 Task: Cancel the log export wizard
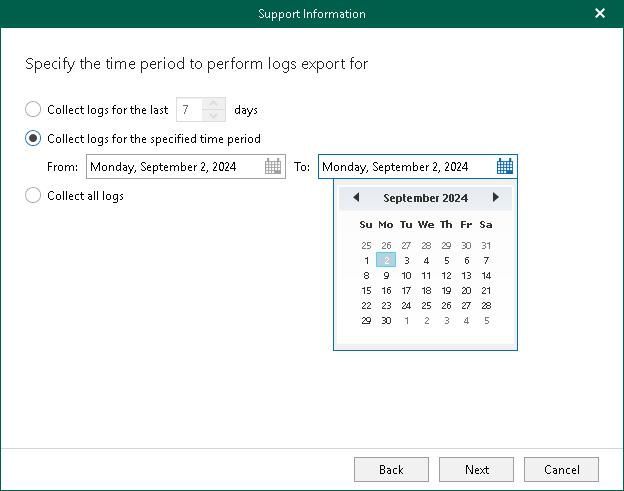click(561, 470)
